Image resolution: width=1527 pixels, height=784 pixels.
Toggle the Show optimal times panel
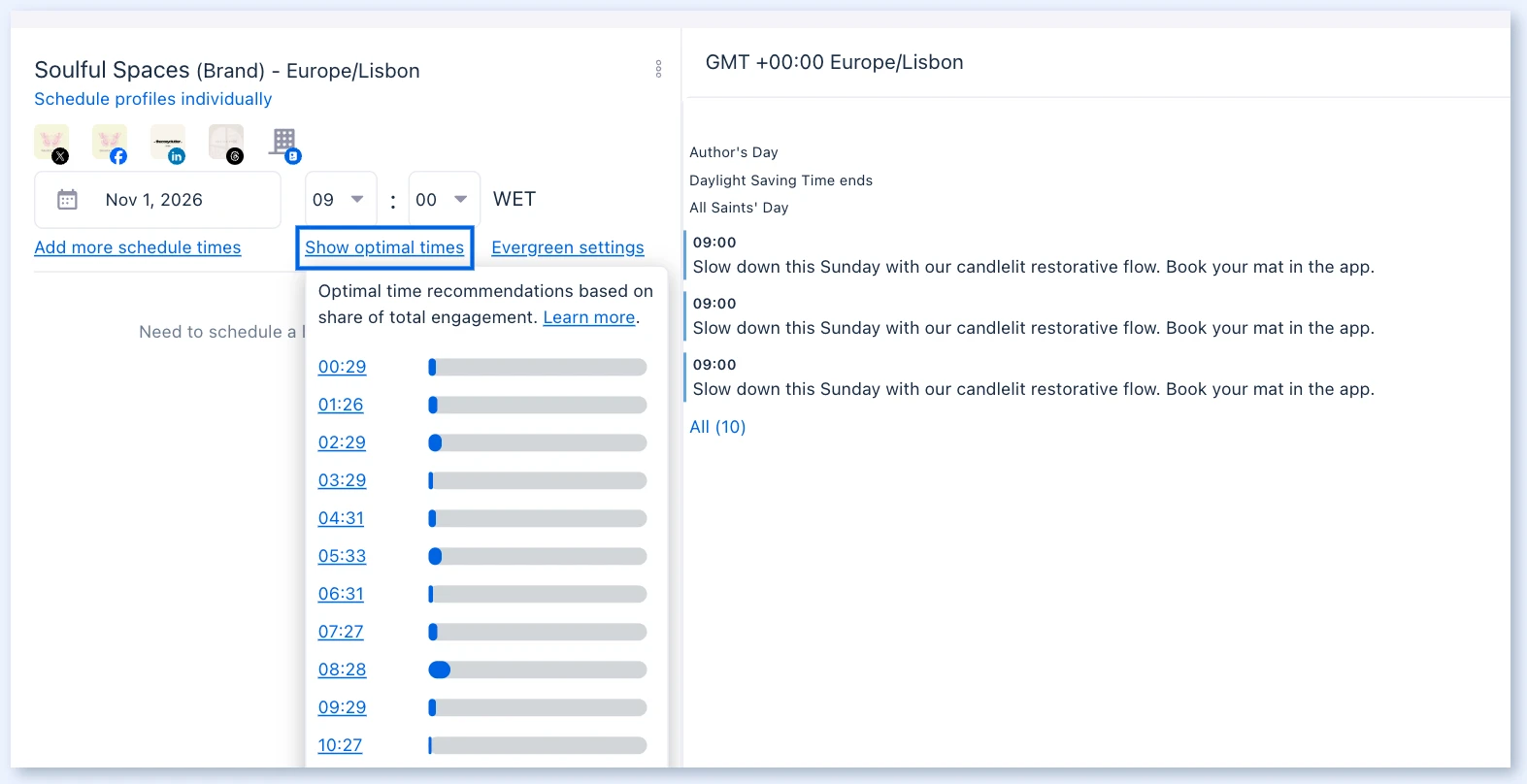click(x=384, y=247)
